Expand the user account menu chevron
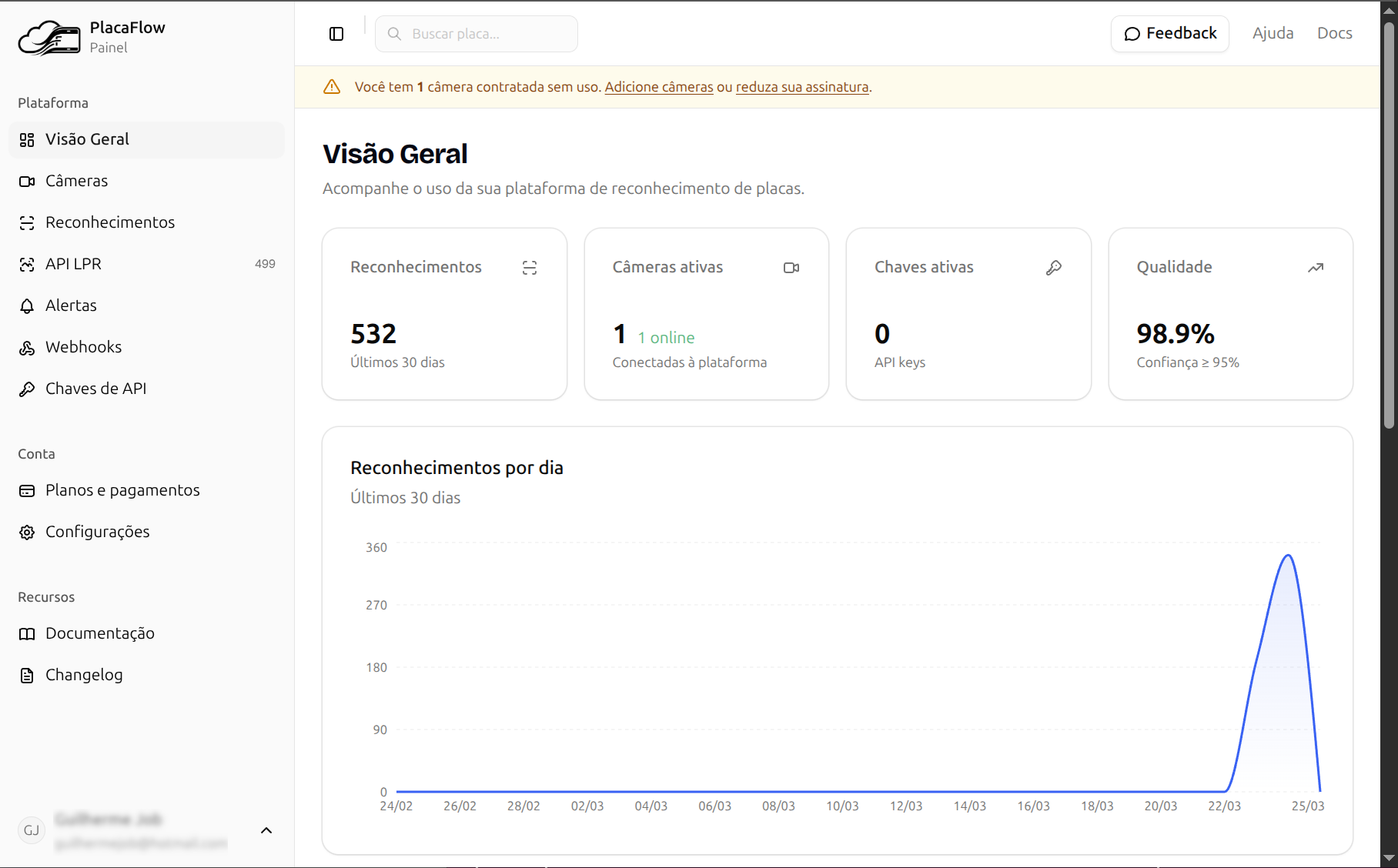Viewport: 1398px width, 868px height. click(266, 830)
